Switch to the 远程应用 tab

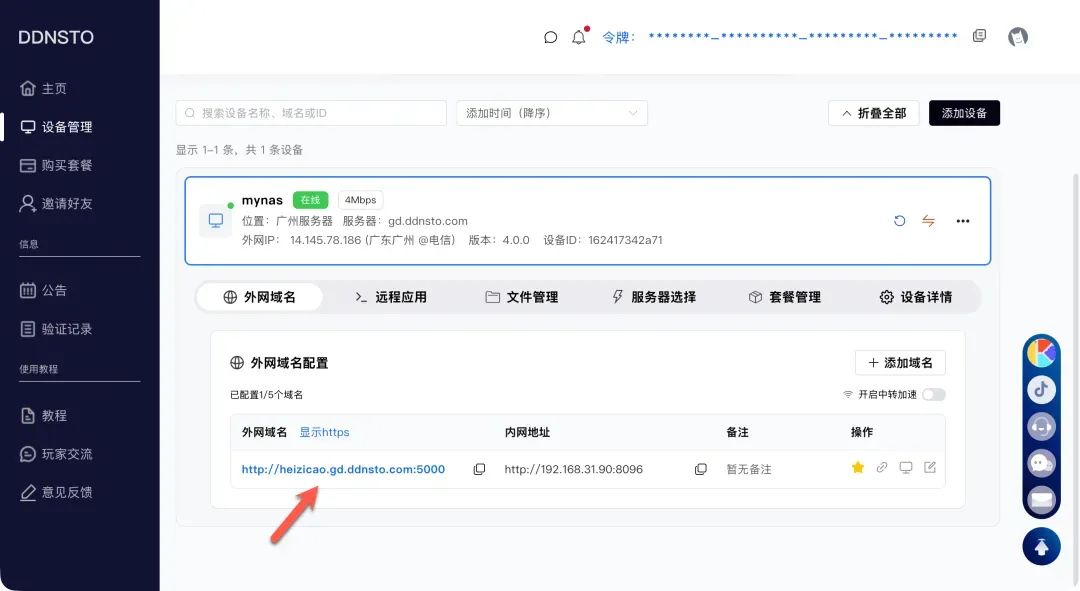tap(391, 297)
